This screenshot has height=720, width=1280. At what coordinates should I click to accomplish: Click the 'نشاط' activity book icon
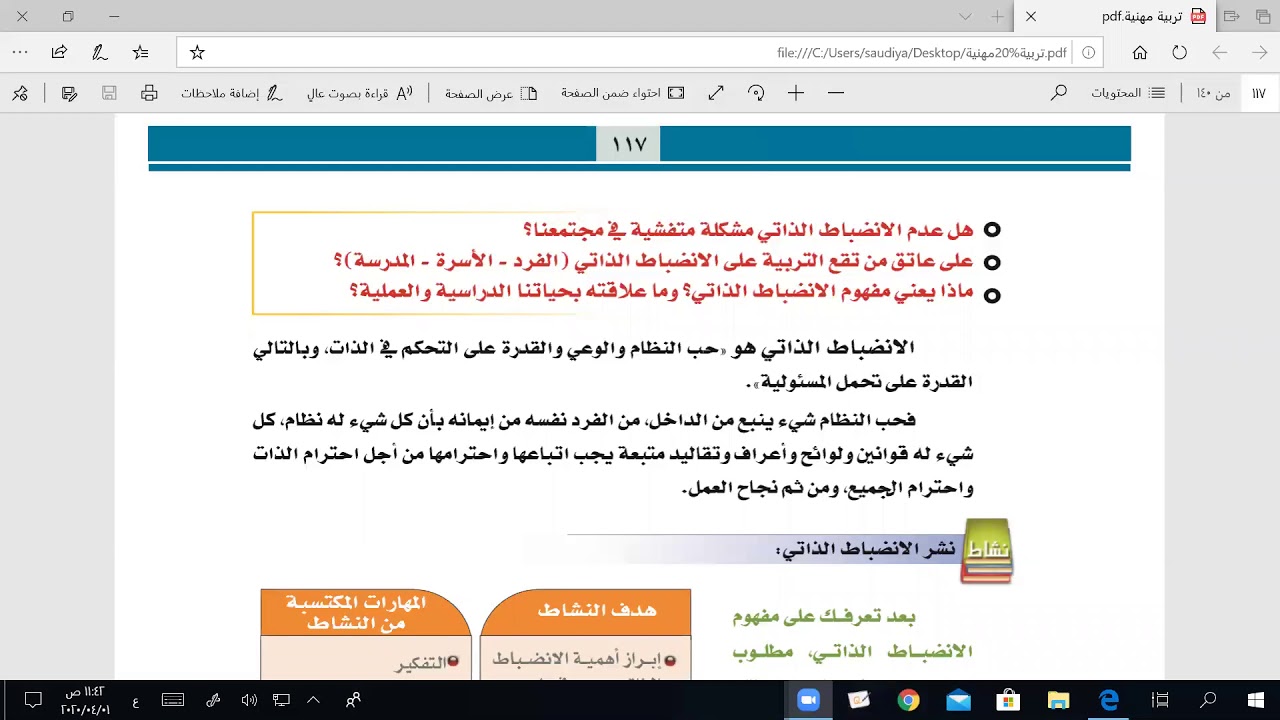986,550
